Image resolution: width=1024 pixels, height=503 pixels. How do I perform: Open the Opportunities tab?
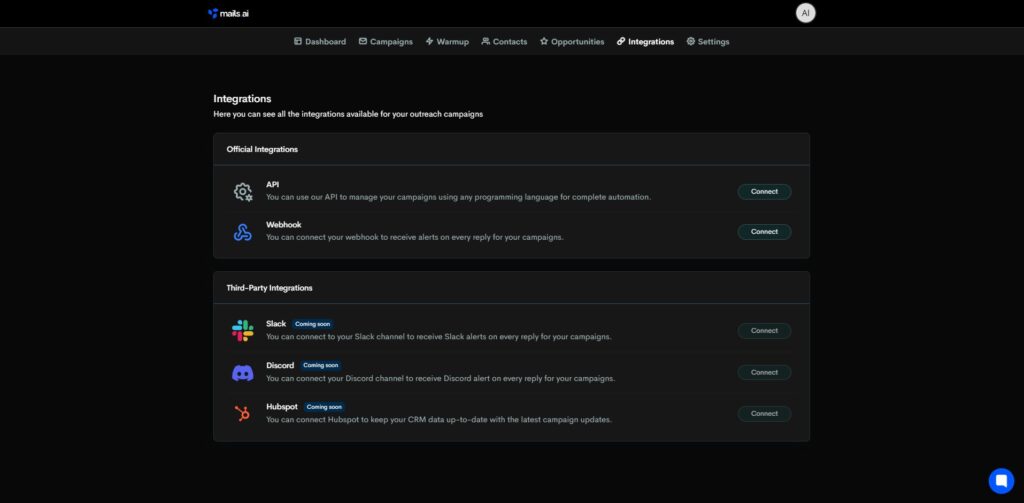click(x=572, y=42)
